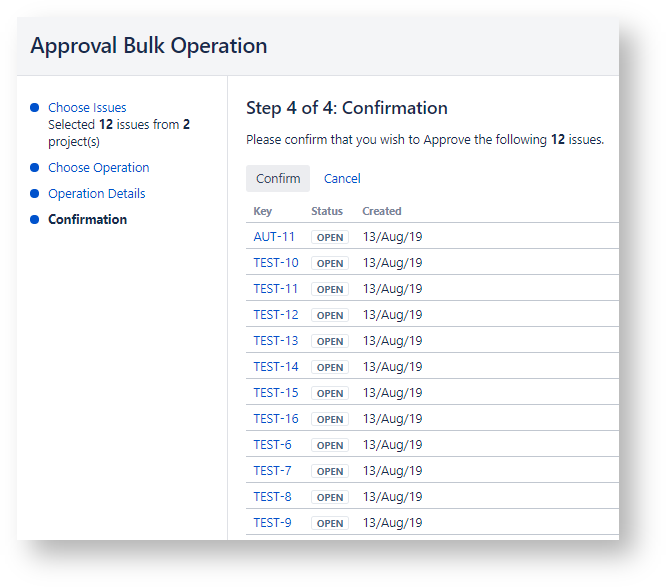Open the Operation Details step
667x588 pixels.
pos(97,194)
